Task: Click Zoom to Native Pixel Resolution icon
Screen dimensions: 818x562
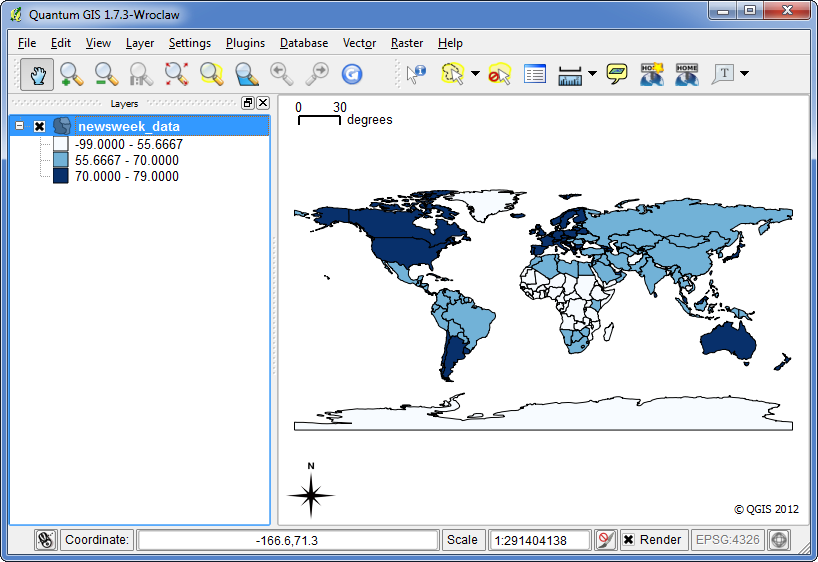Action: pos(141,74)
